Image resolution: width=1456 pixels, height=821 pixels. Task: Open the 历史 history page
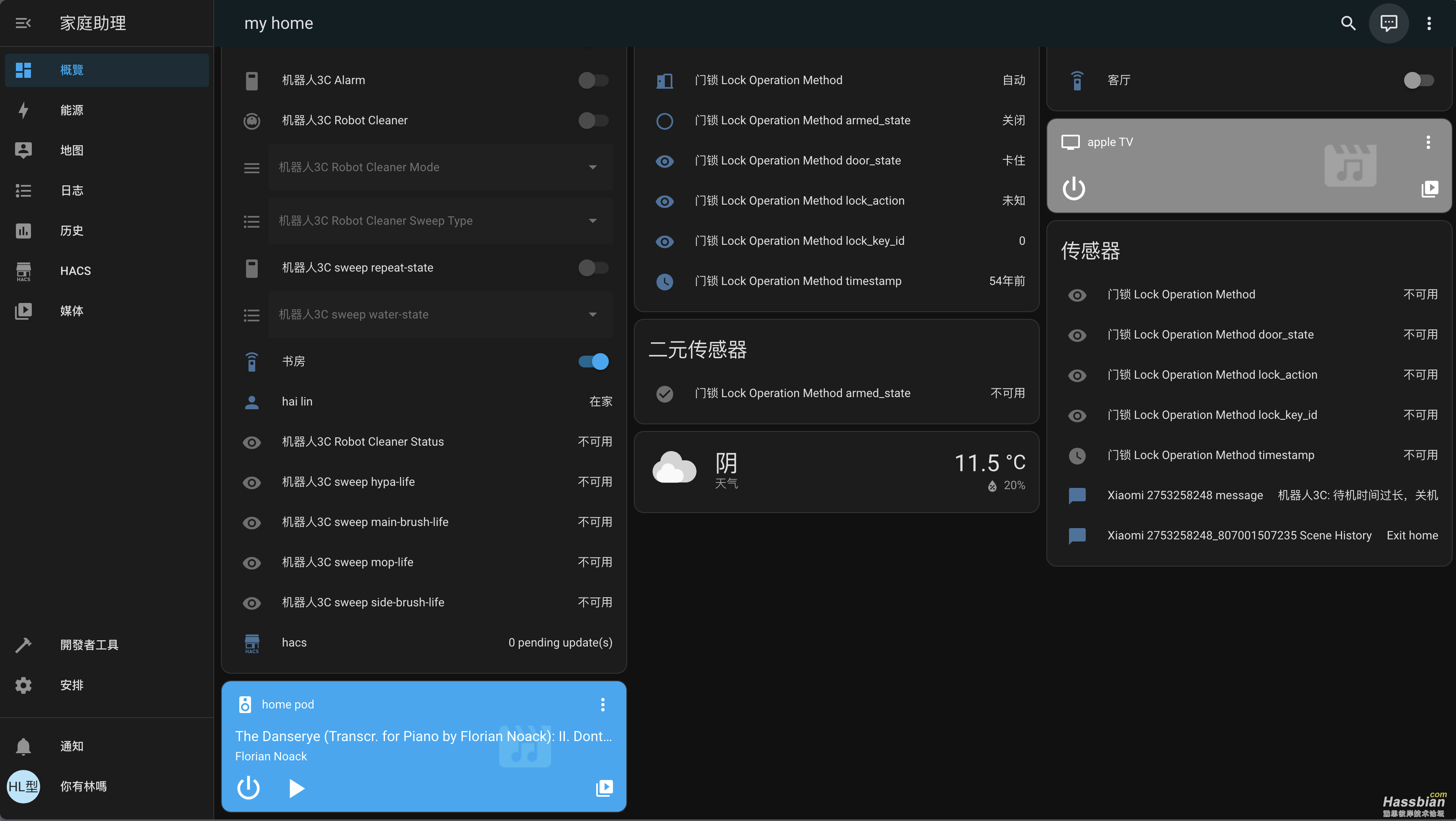tap(107, 231)
